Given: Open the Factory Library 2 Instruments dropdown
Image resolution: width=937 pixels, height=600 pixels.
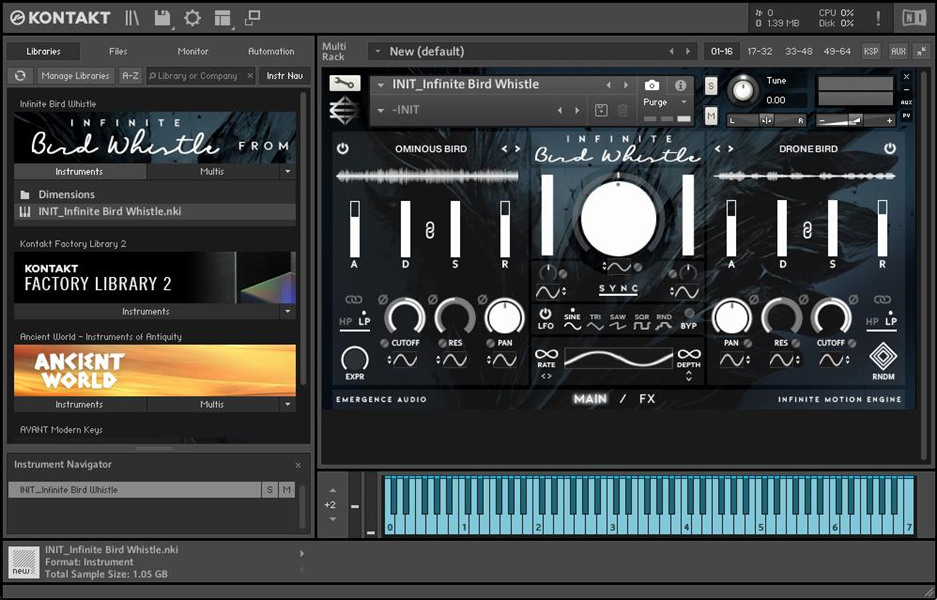Looking at the screenshot, I should point(288,311).
